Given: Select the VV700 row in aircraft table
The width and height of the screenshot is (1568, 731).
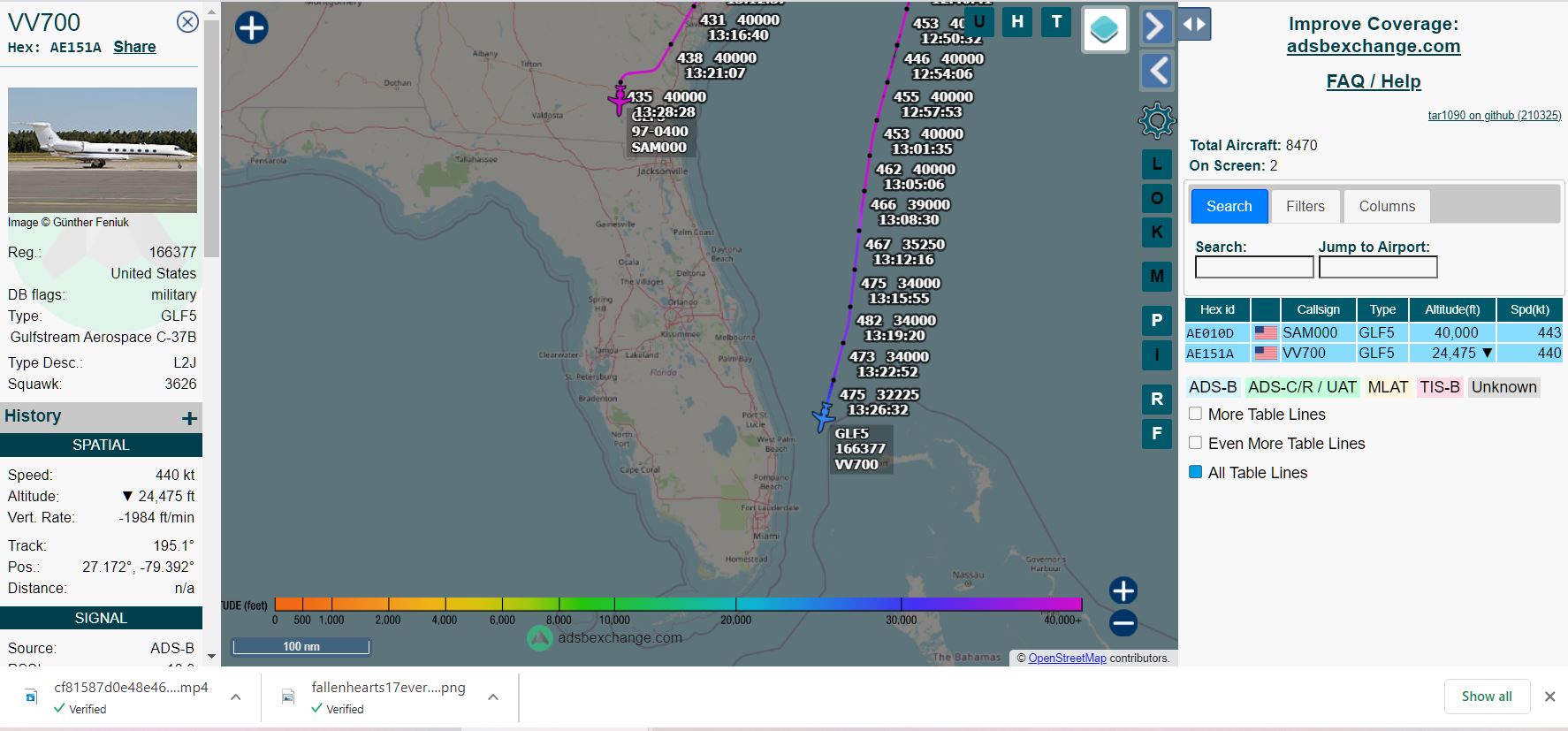Looking at the screenshot, I should point(1374,353).
